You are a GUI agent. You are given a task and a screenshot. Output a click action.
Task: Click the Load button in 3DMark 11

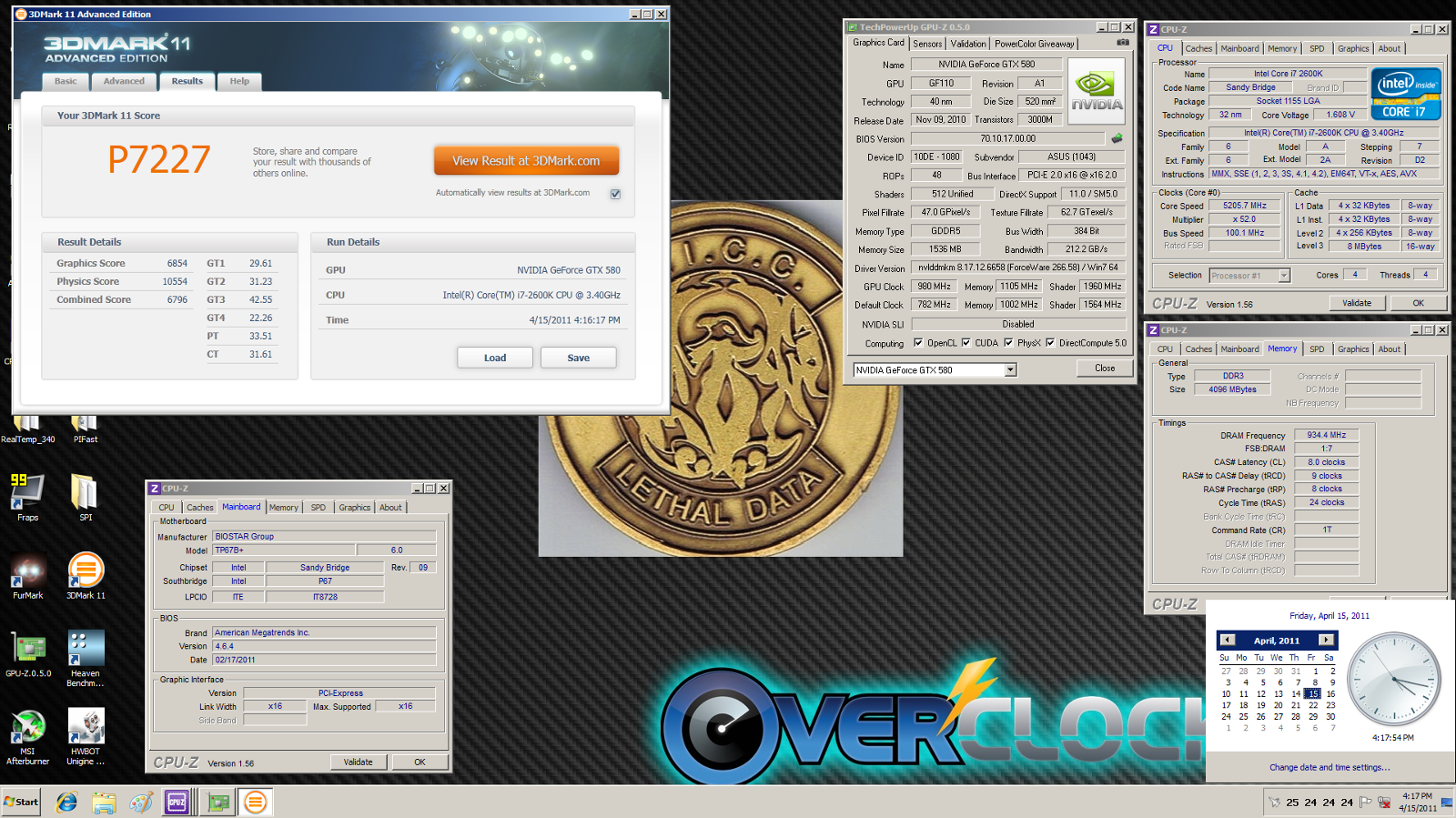(495, 358)
